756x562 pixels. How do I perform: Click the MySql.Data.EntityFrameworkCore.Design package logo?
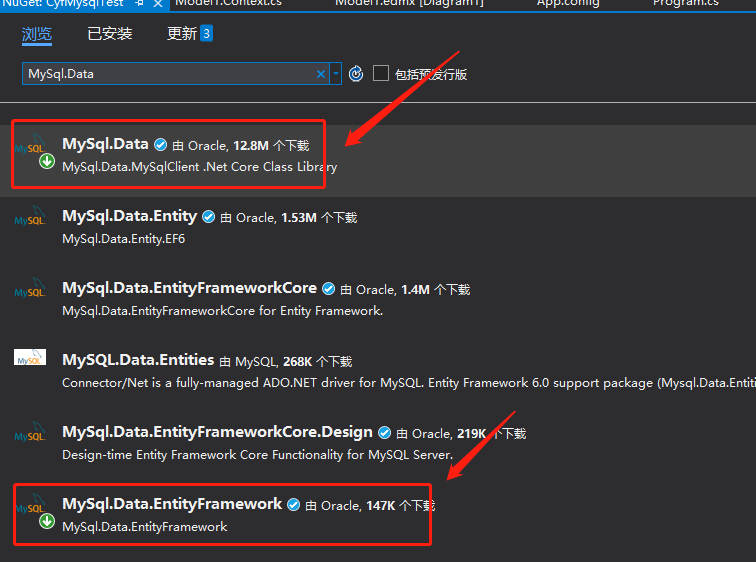tap(30, 432)
